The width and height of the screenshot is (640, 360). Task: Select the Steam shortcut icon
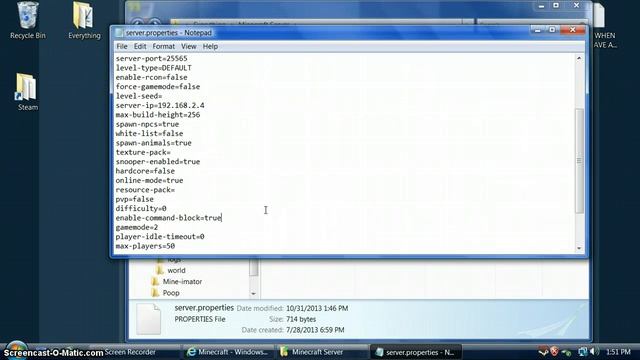pyautogui.click(x=27, y=92)
